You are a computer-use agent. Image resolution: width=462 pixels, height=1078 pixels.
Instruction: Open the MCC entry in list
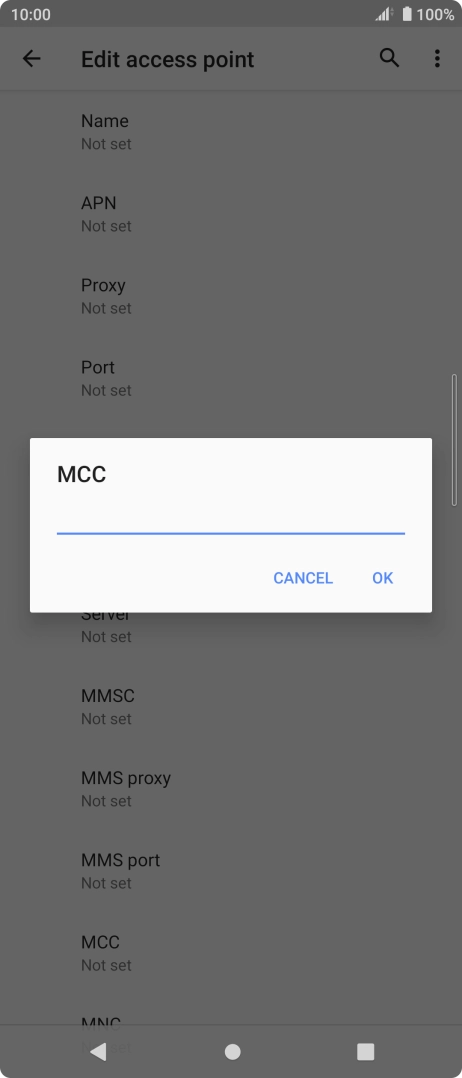pyautogui.click(x=231, y=953)
